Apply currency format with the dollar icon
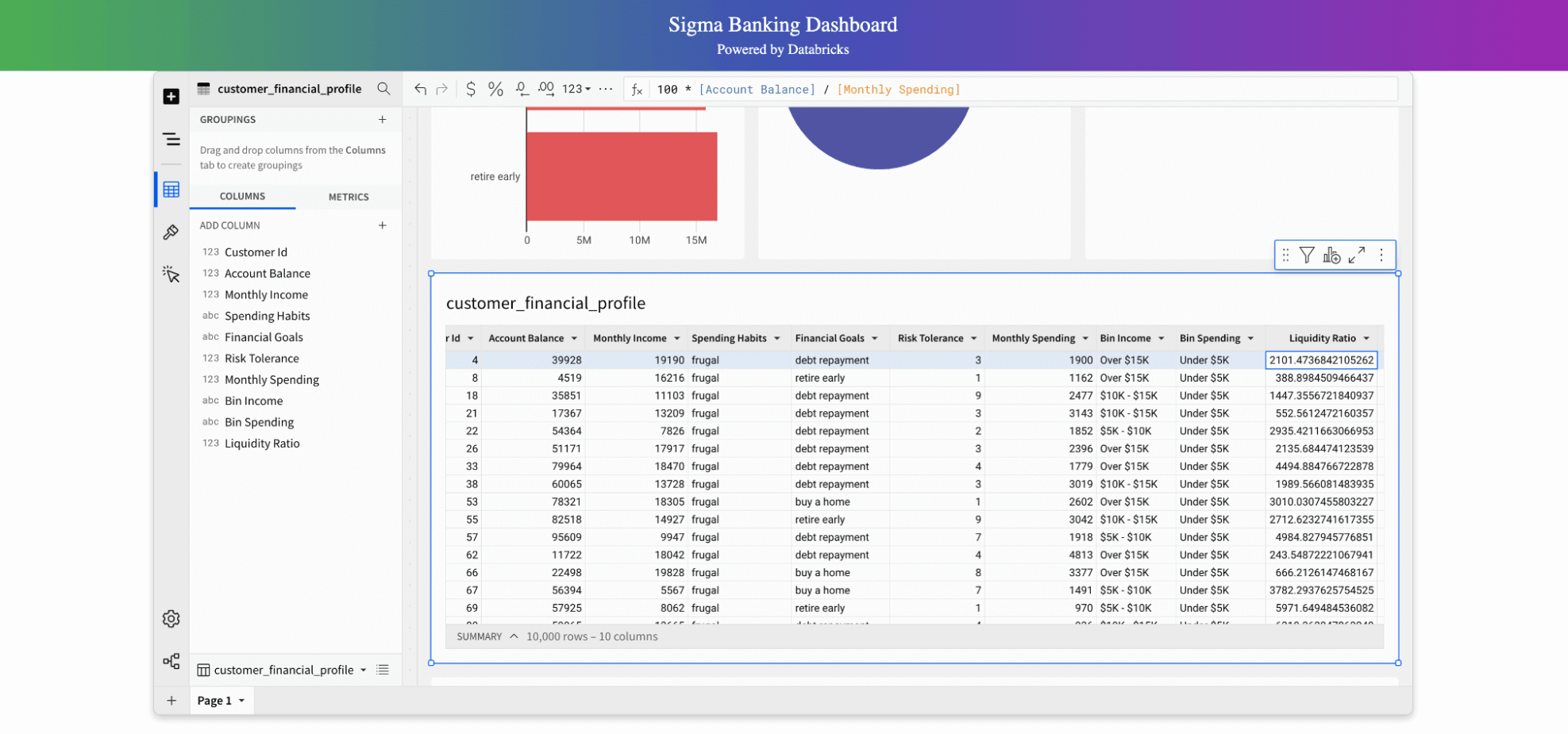 (471, 89)
